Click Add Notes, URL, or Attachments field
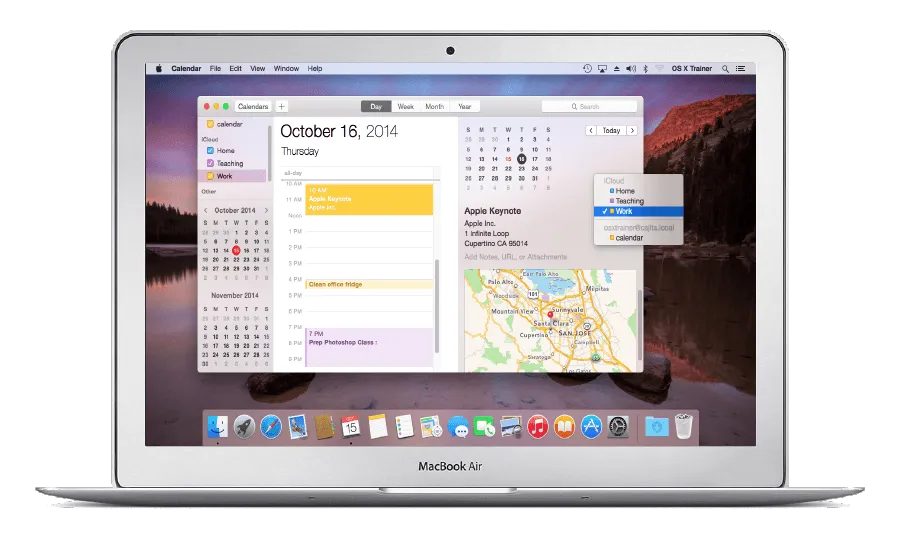This screenshot has width=897, height=552. click(x=515, y=257)
